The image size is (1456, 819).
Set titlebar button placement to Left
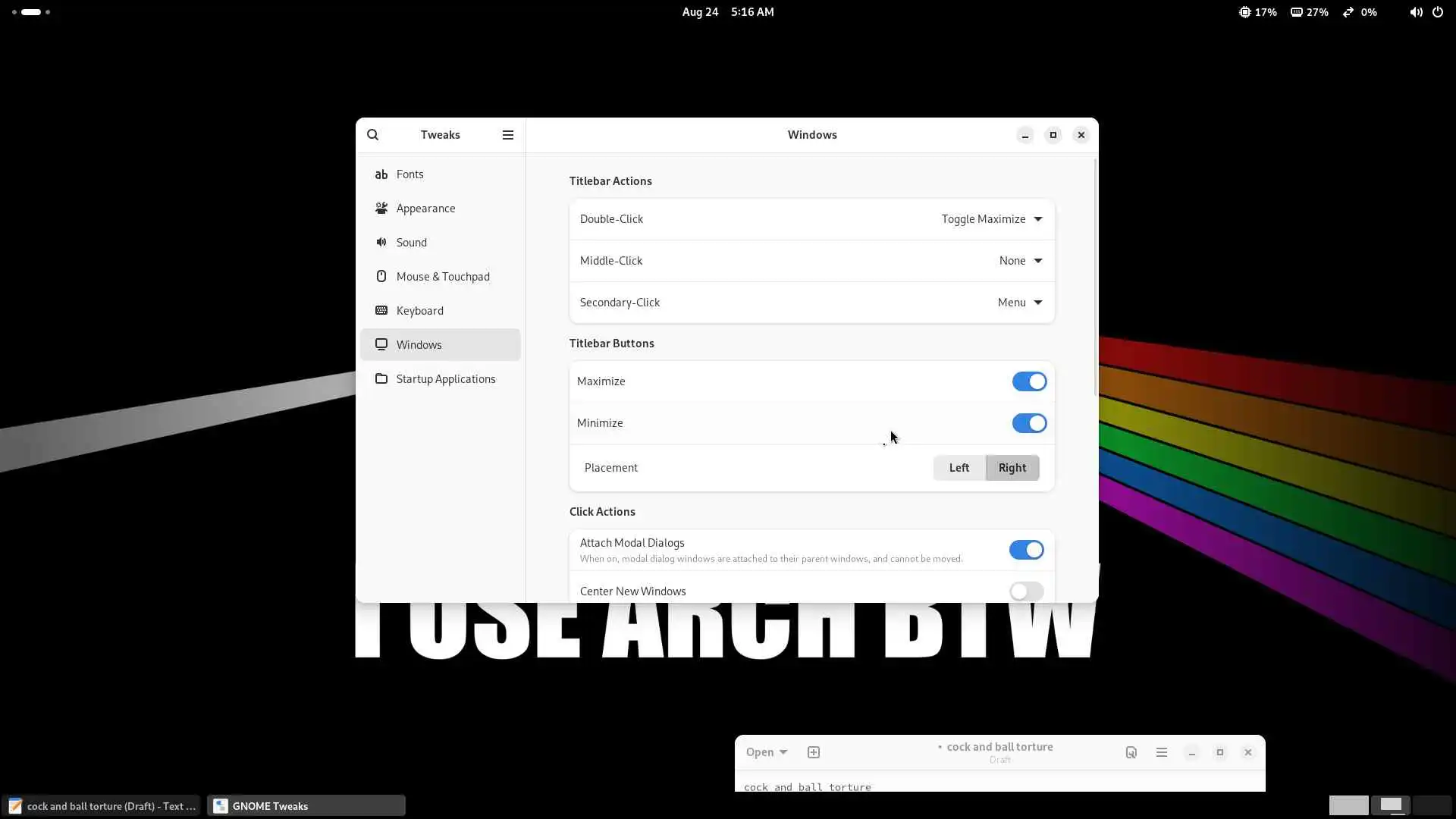point(959,468)
